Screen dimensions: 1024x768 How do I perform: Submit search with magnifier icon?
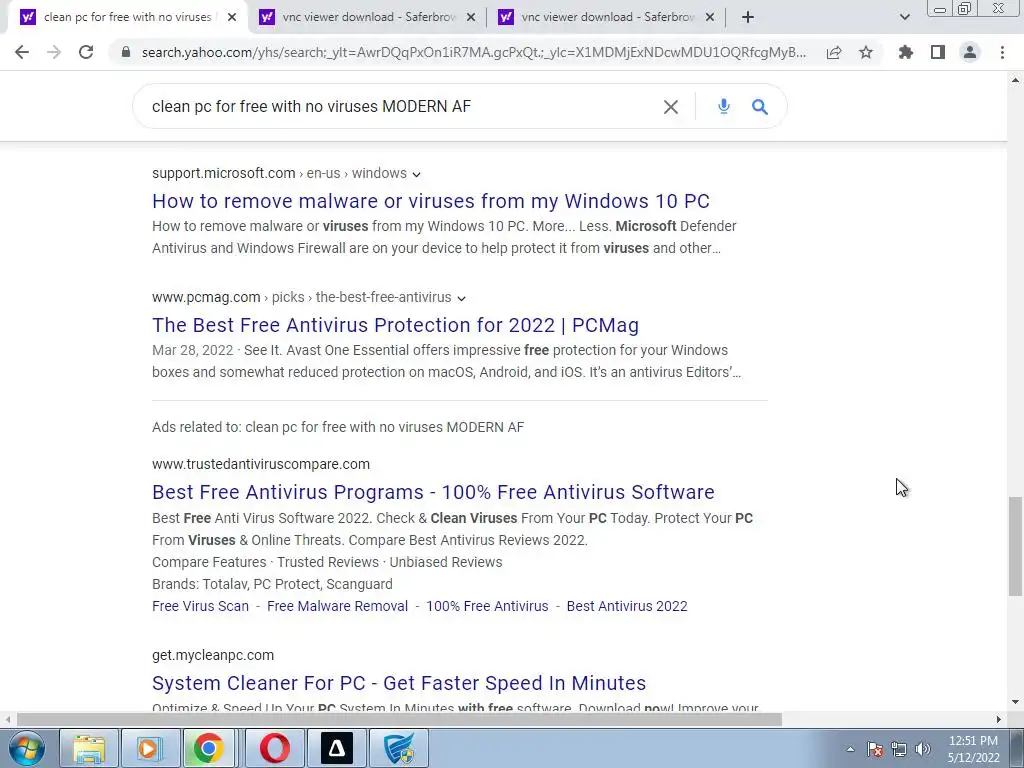click(760, 106)
